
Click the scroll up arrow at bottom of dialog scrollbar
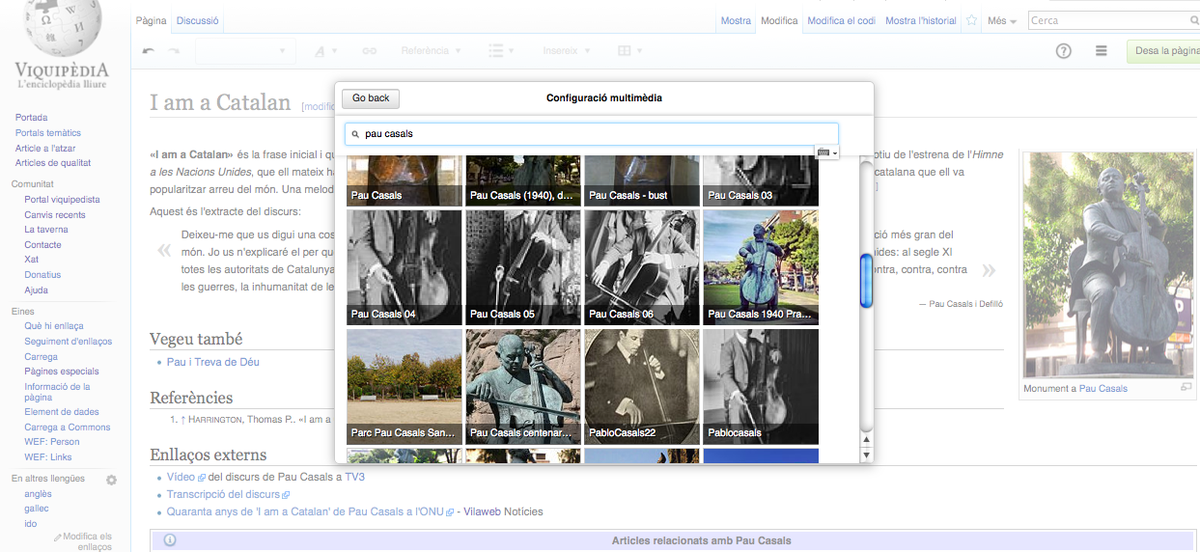pos(866,440)
